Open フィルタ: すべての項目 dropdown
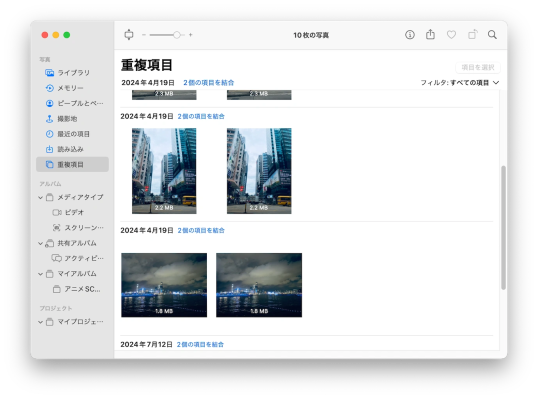Viewport: 538px width, 399px height. pos(459,83)
